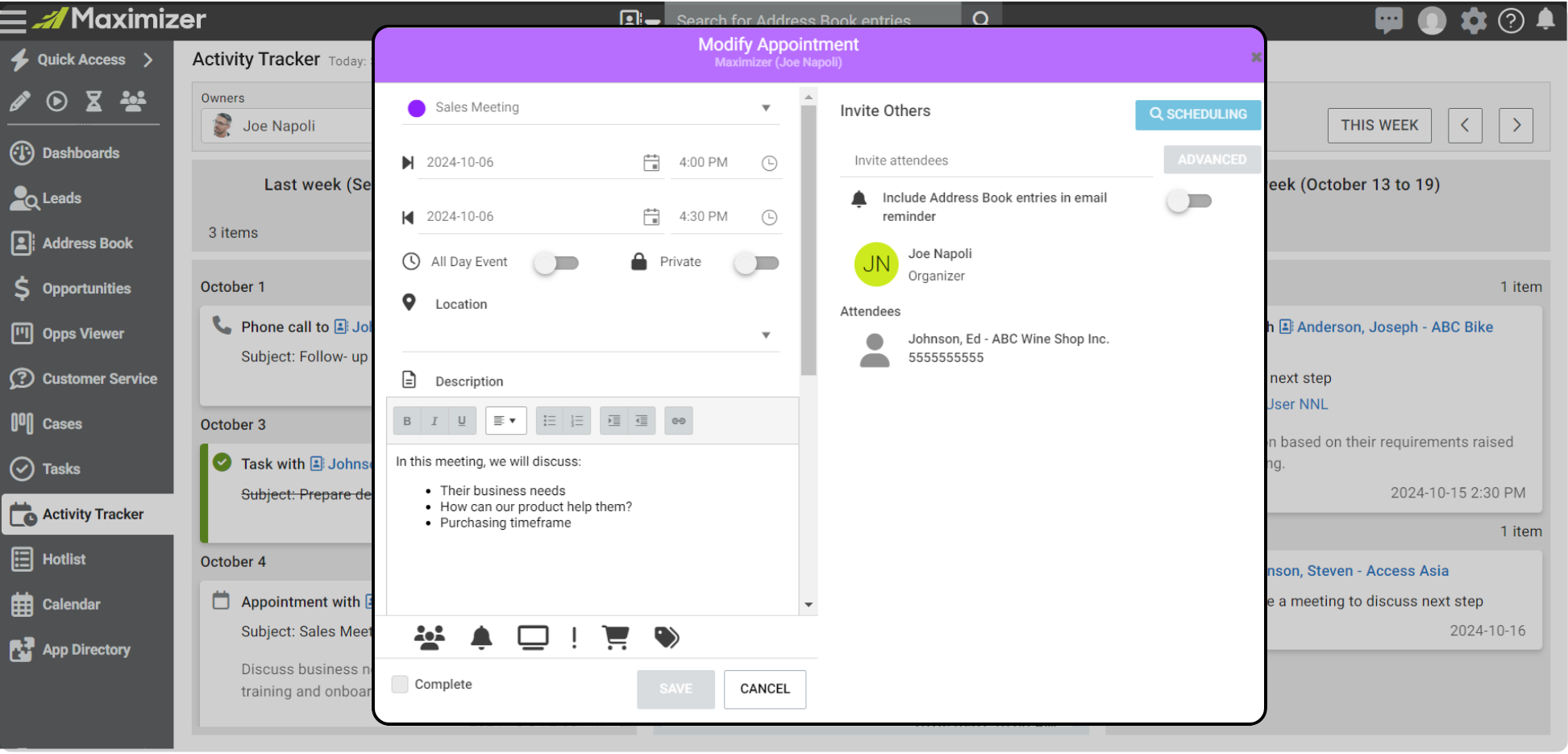
Task: Click the reminder bell icon at bottom
Action: tap(481, 638)
